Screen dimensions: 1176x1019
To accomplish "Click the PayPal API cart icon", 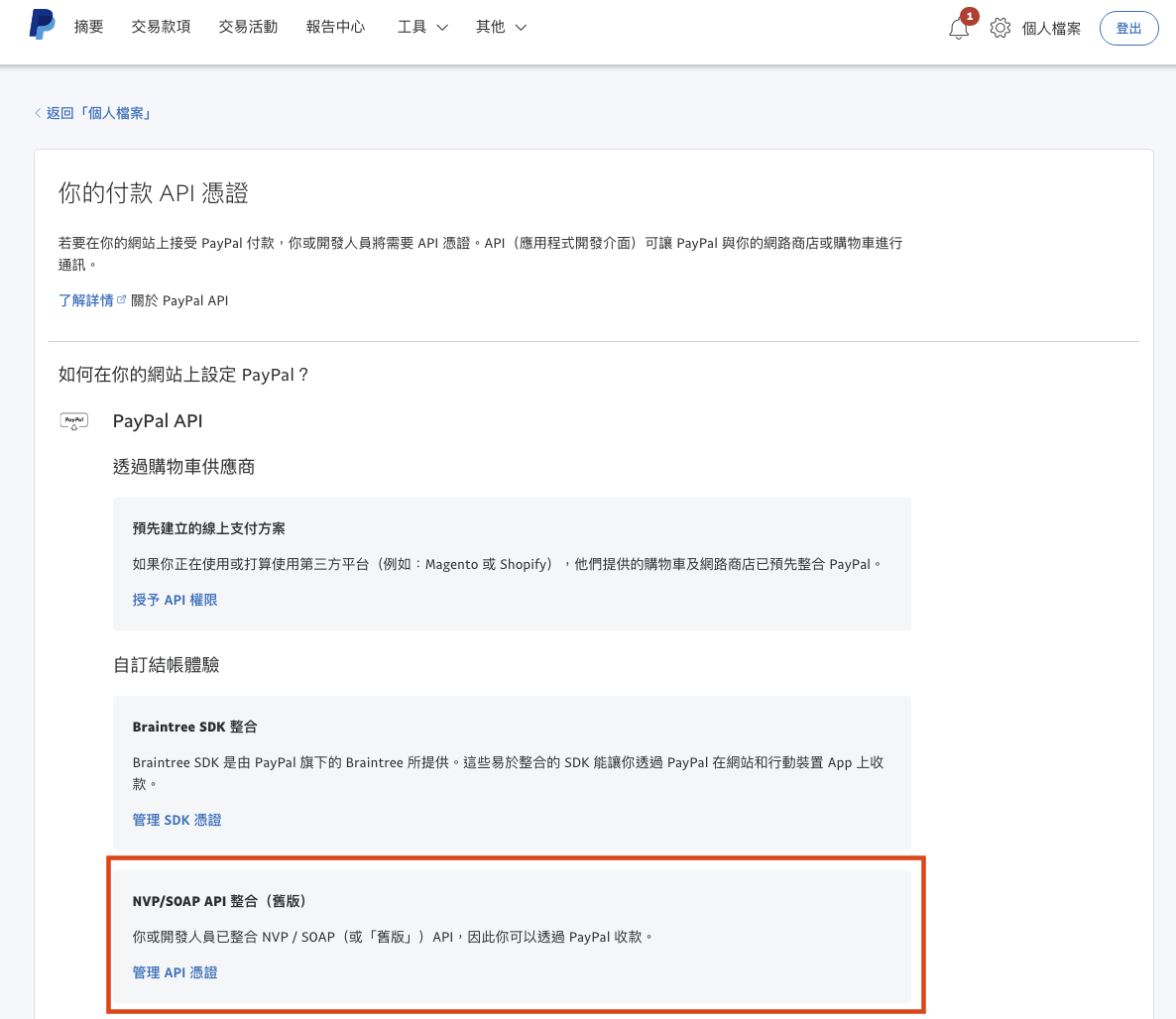I will [73, 421].
